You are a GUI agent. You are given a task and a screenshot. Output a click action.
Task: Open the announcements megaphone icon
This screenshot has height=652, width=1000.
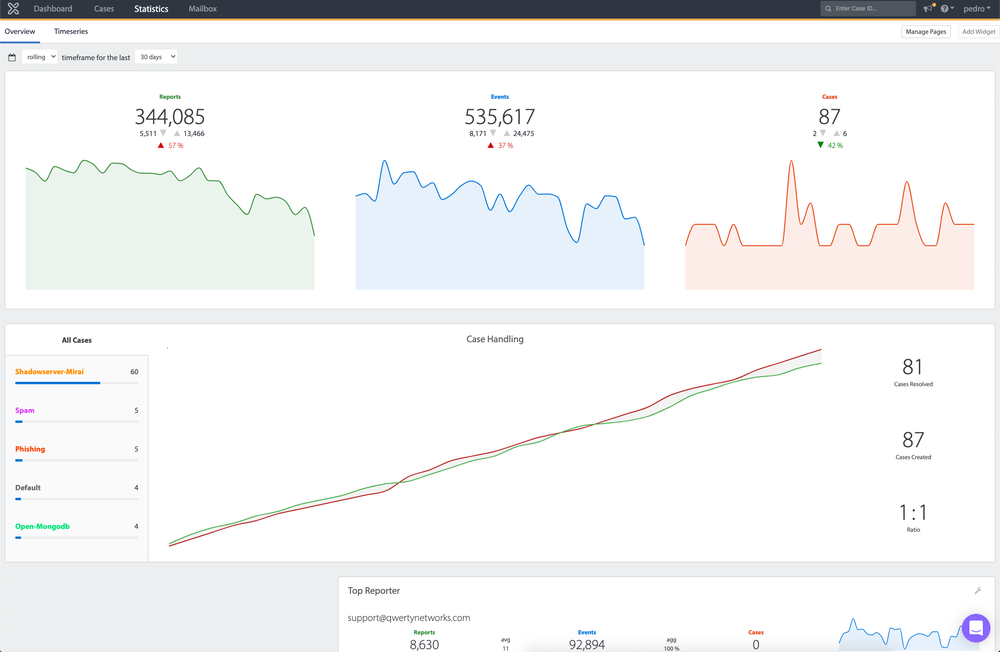[928, 8]
